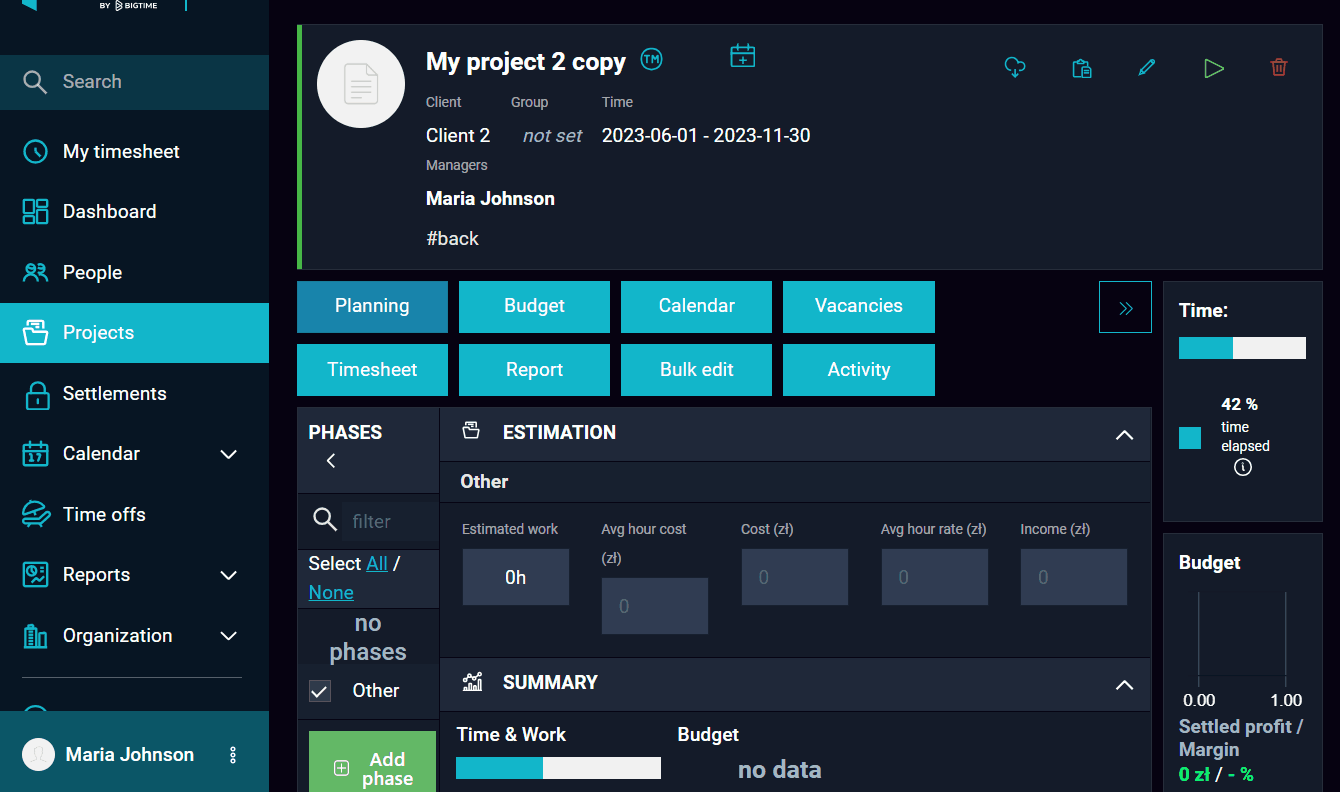The height and width of the screenshot is (792, 1340).
Task: Click the red trash delete icon
Action: pyautogui.click(x=1279, y=68)
